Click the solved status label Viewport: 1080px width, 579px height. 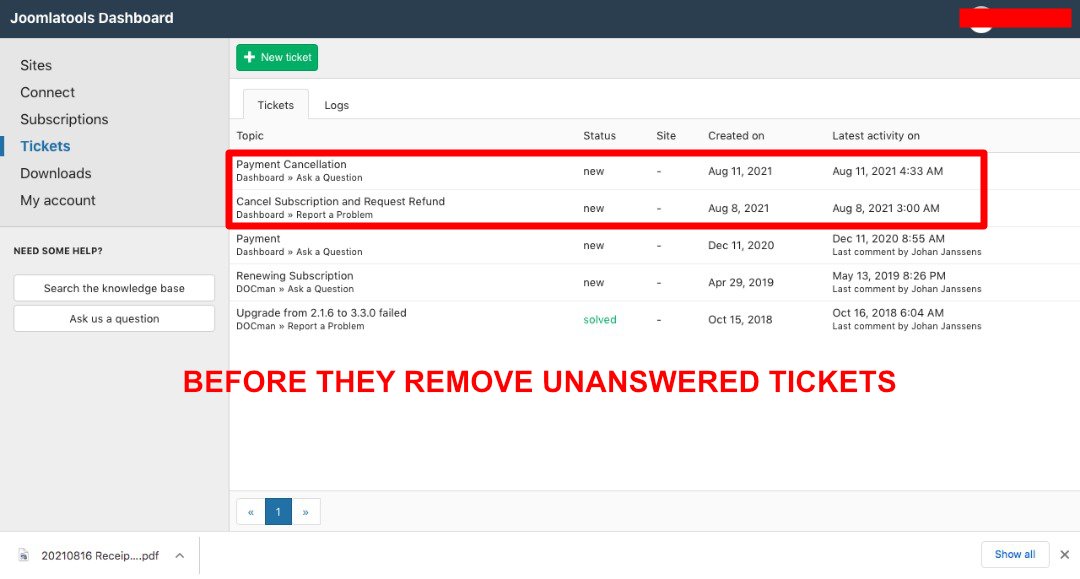(600, 319)
